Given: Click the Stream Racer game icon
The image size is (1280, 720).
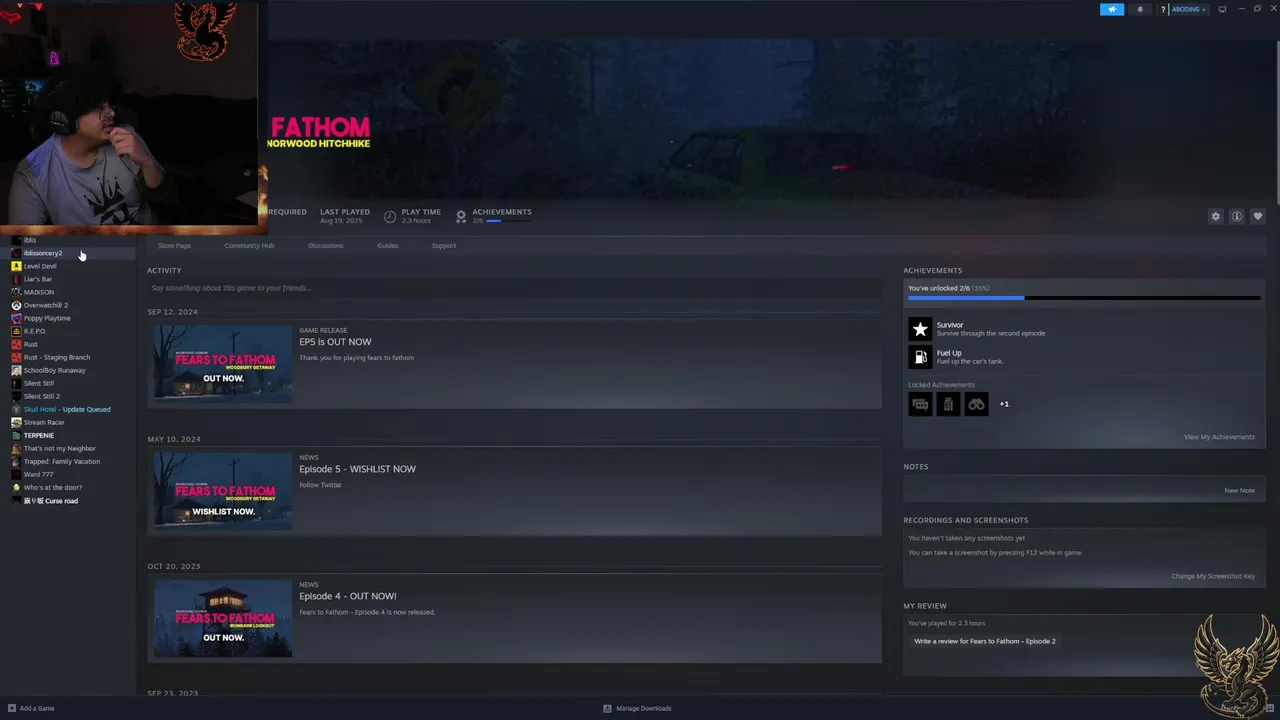Looking at the screenshot, I should 16,422.
